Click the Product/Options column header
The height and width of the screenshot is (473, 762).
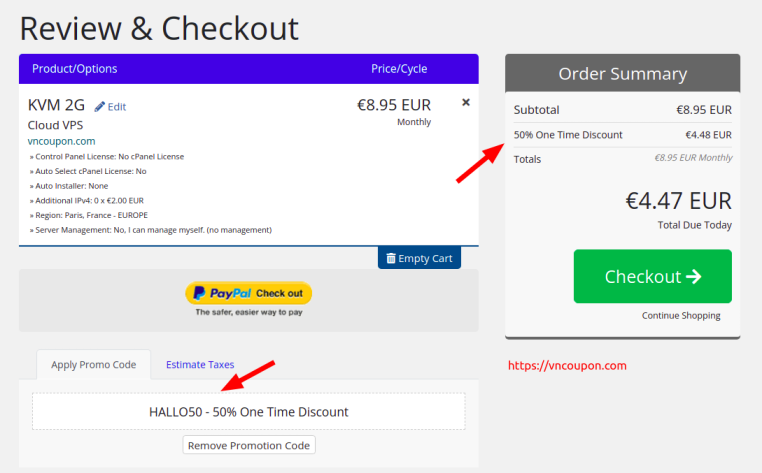point(74,69)
